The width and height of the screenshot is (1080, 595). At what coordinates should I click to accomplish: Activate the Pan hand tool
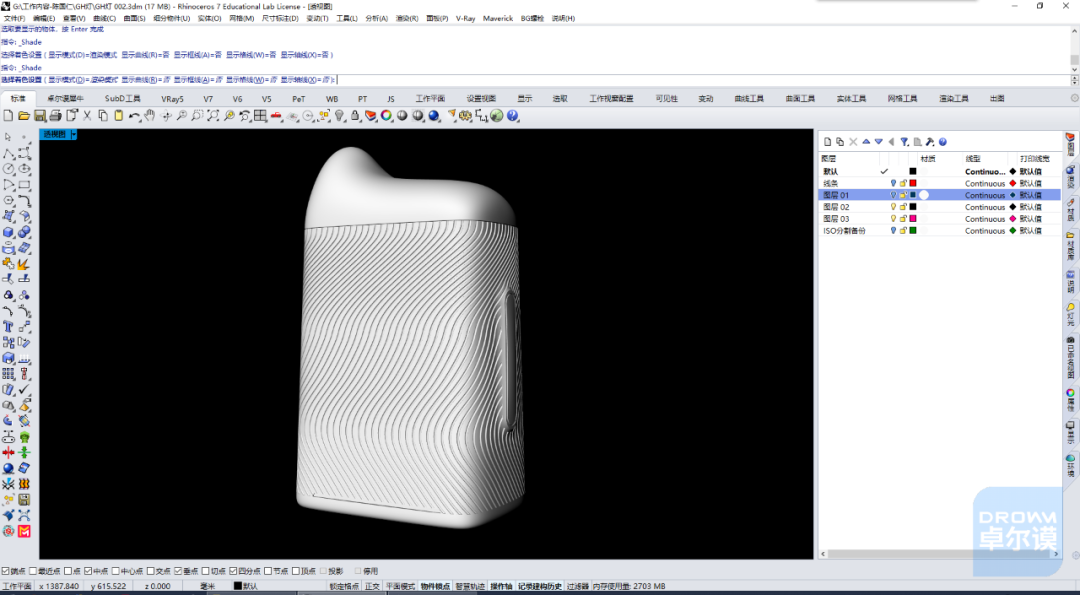click(149, 116)
